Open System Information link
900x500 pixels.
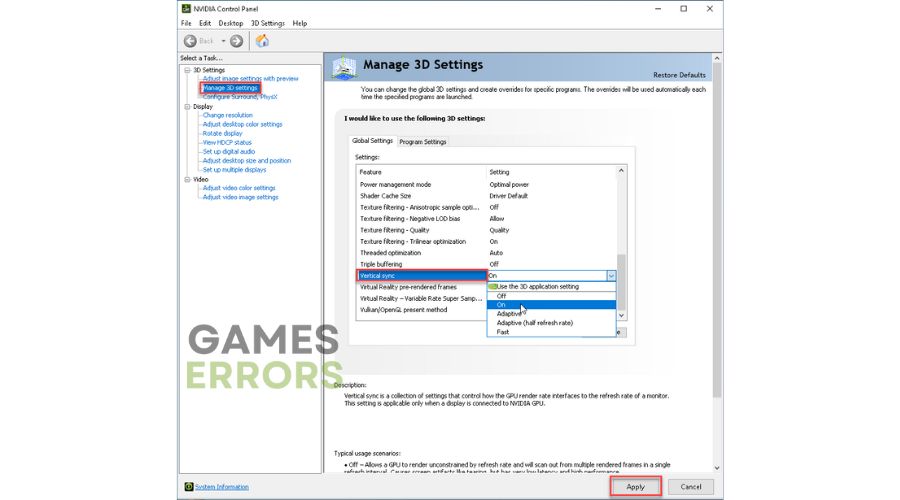point(222,487)
